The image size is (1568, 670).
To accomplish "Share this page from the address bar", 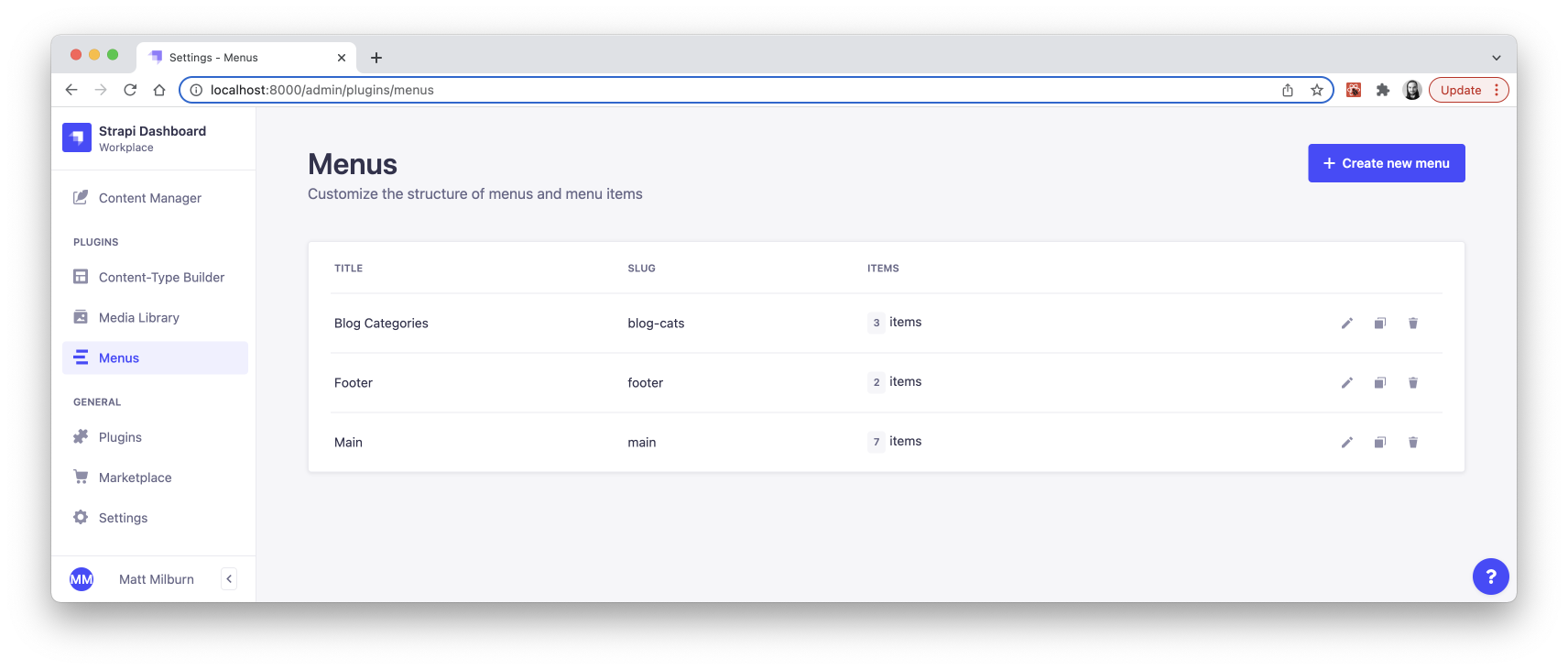I will 1288,90.
